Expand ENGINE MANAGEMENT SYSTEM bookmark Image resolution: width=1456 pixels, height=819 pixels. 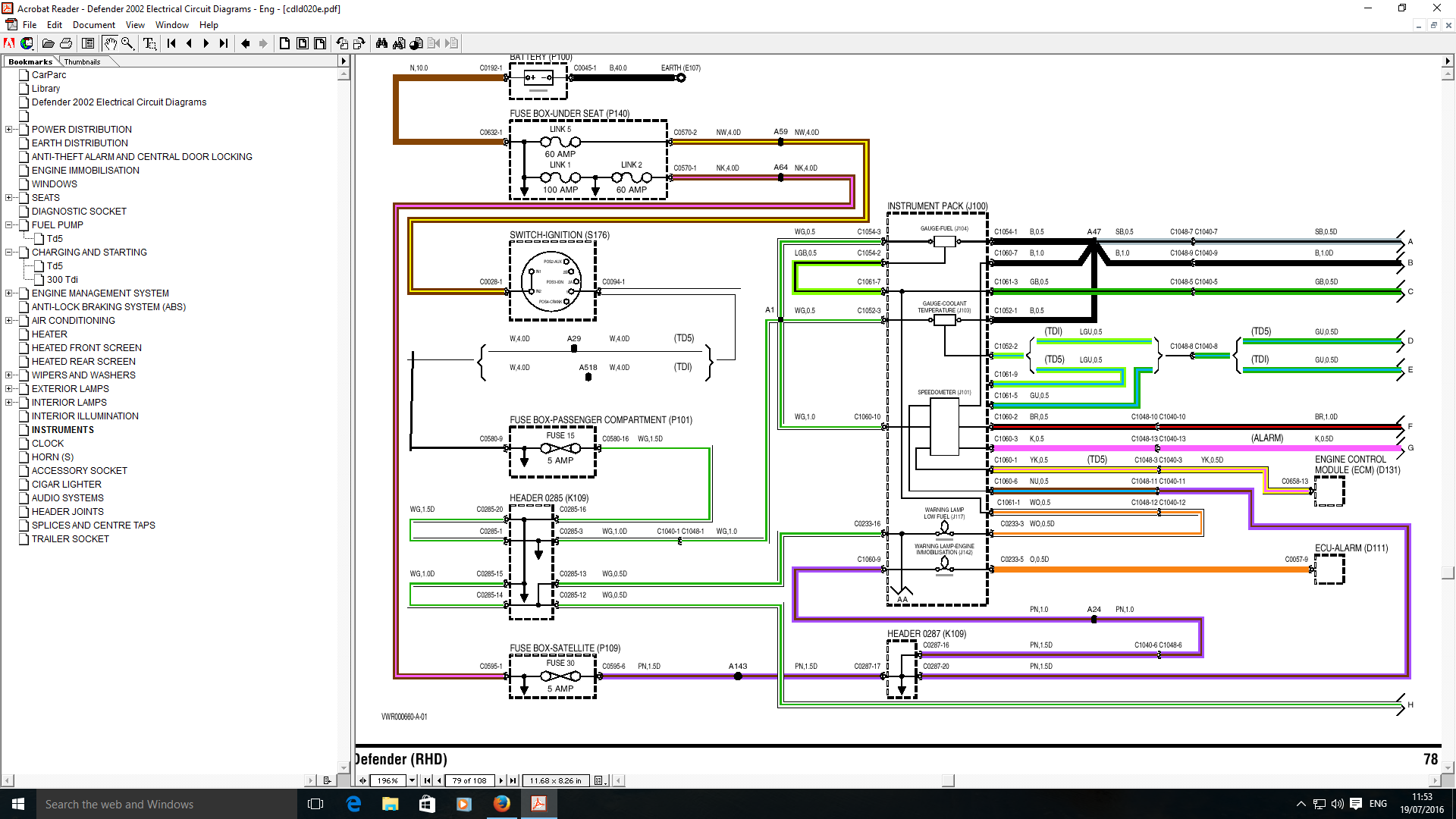[x=9, y=293]
